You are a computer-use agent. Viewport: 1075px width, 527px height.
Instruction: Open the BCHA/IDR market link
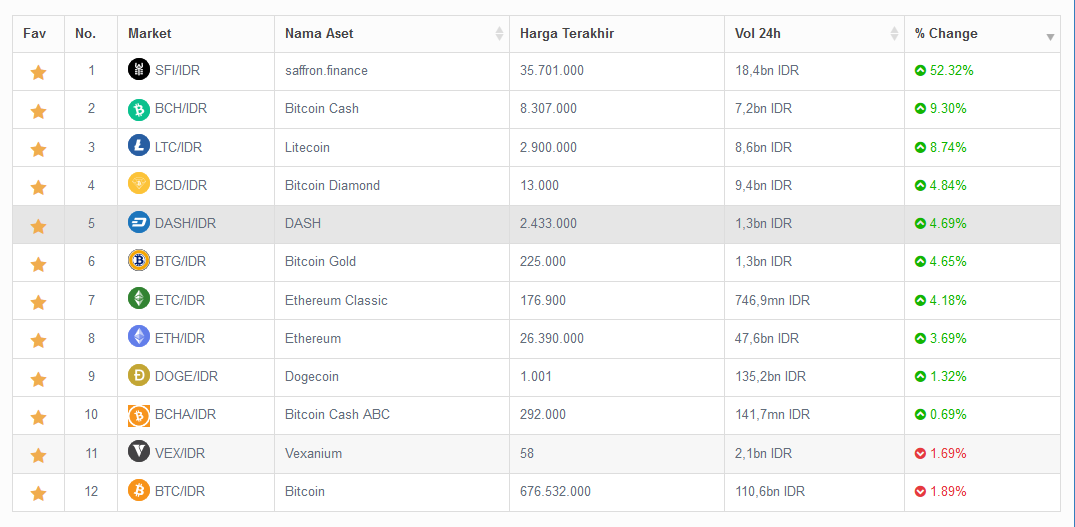click(185, 415)
